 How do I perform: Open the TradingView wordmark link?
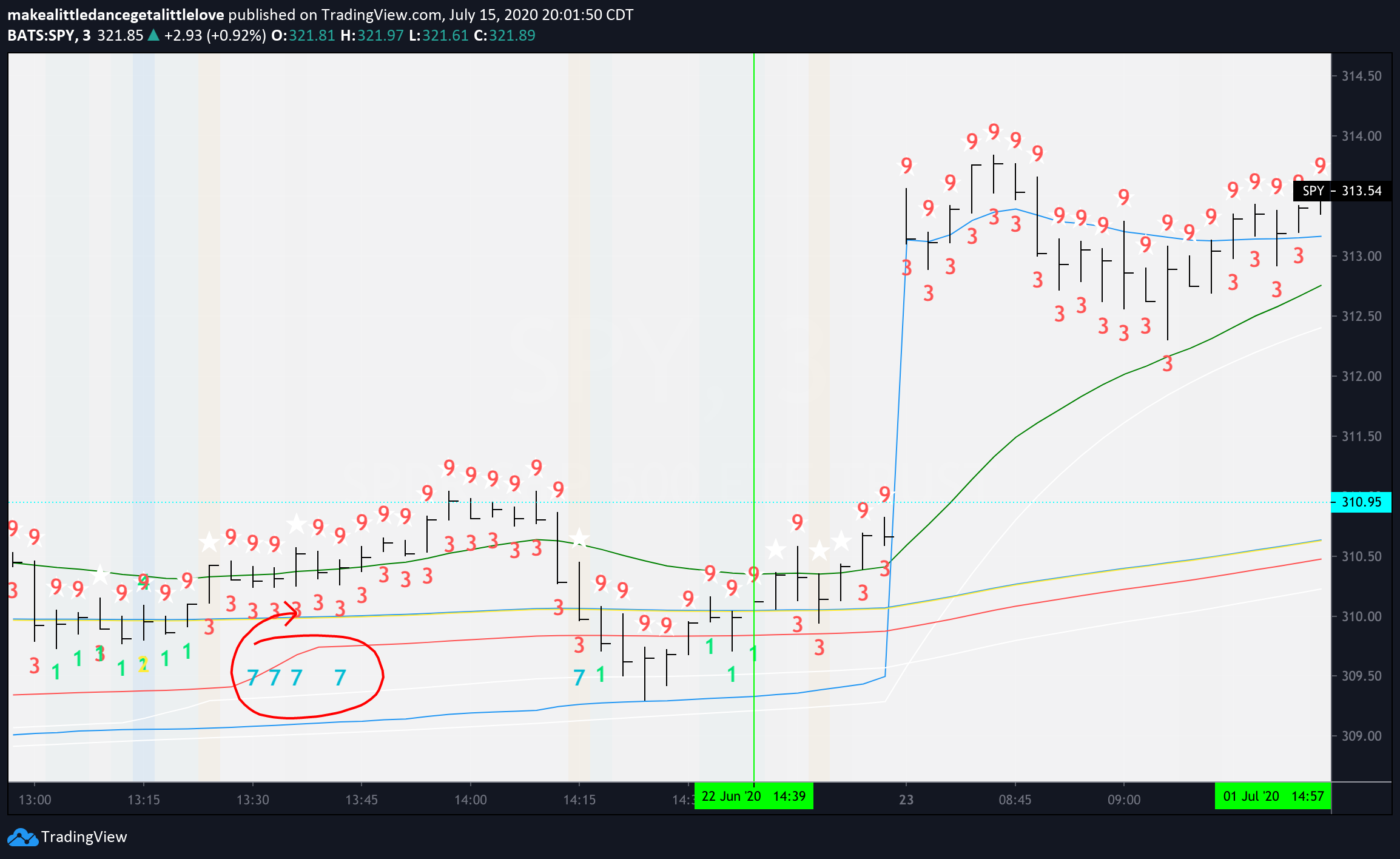click(x=84, y=837)
